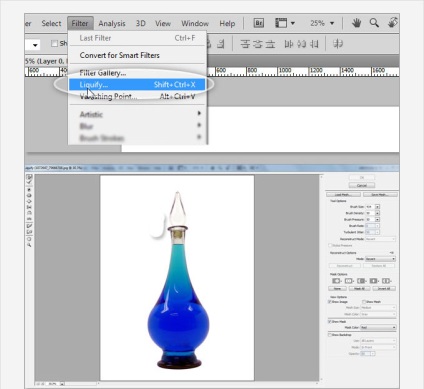Choose Filter Gallery menu entry
Screen dimensions: 424x389
137,73
